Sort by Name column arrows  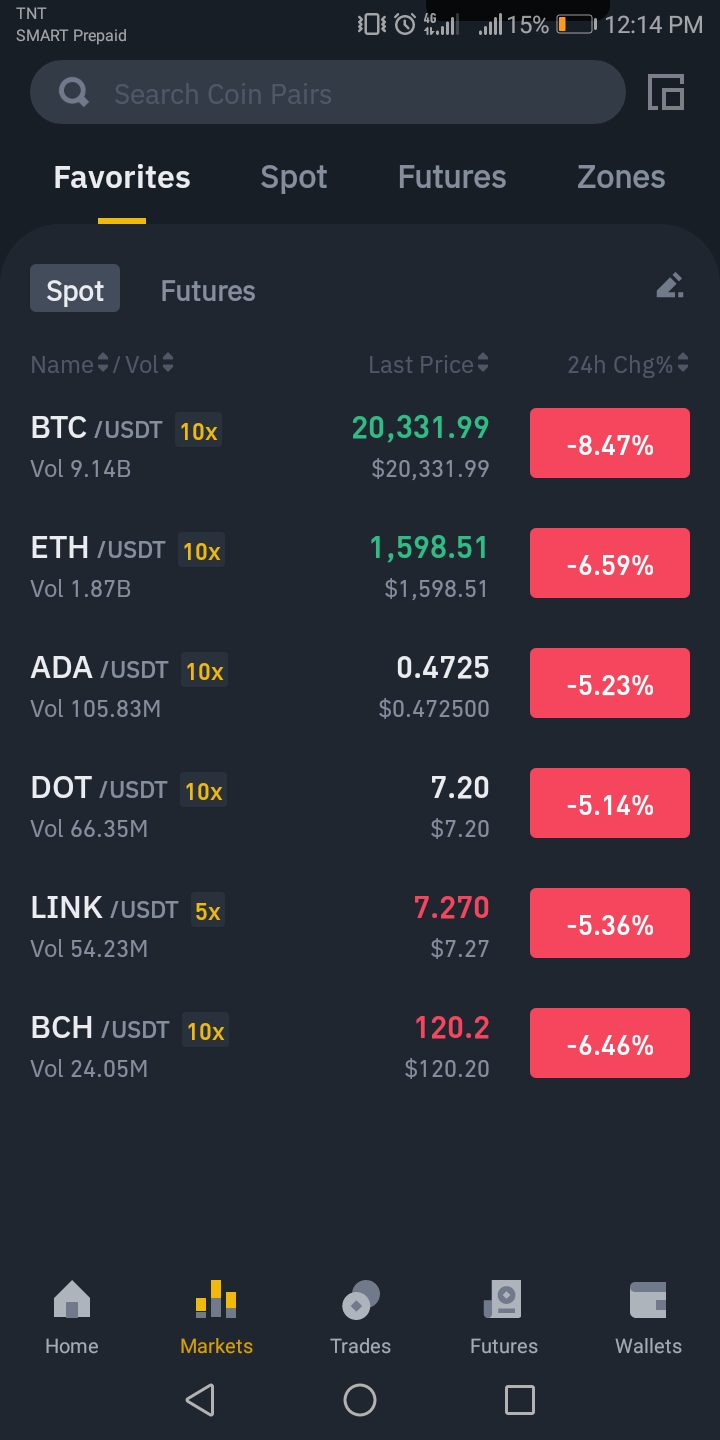103,364
